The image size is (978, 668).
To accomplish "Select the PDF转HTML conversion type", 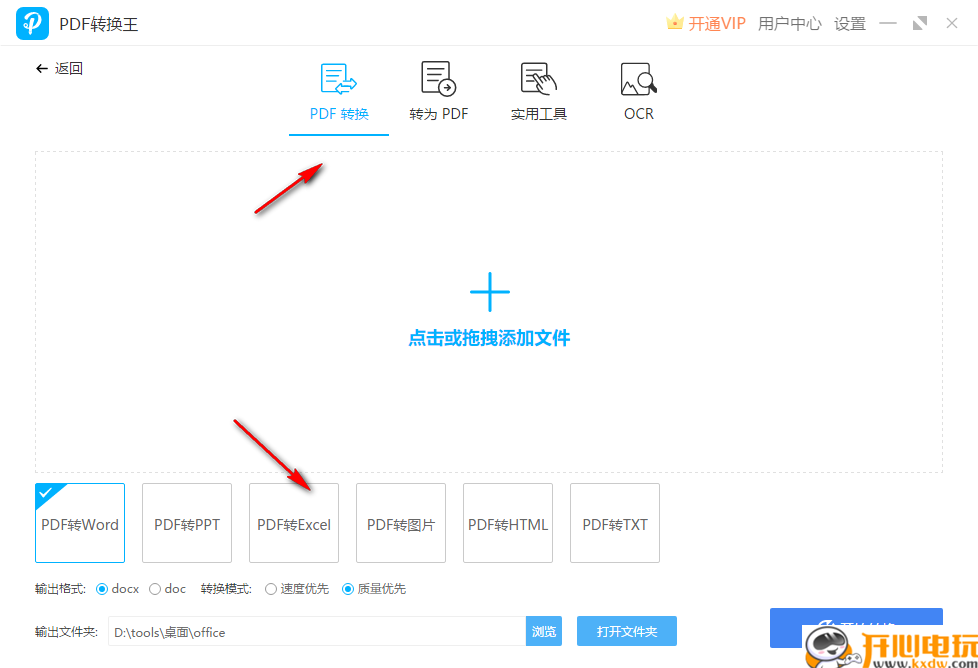I will click(507, 523).
